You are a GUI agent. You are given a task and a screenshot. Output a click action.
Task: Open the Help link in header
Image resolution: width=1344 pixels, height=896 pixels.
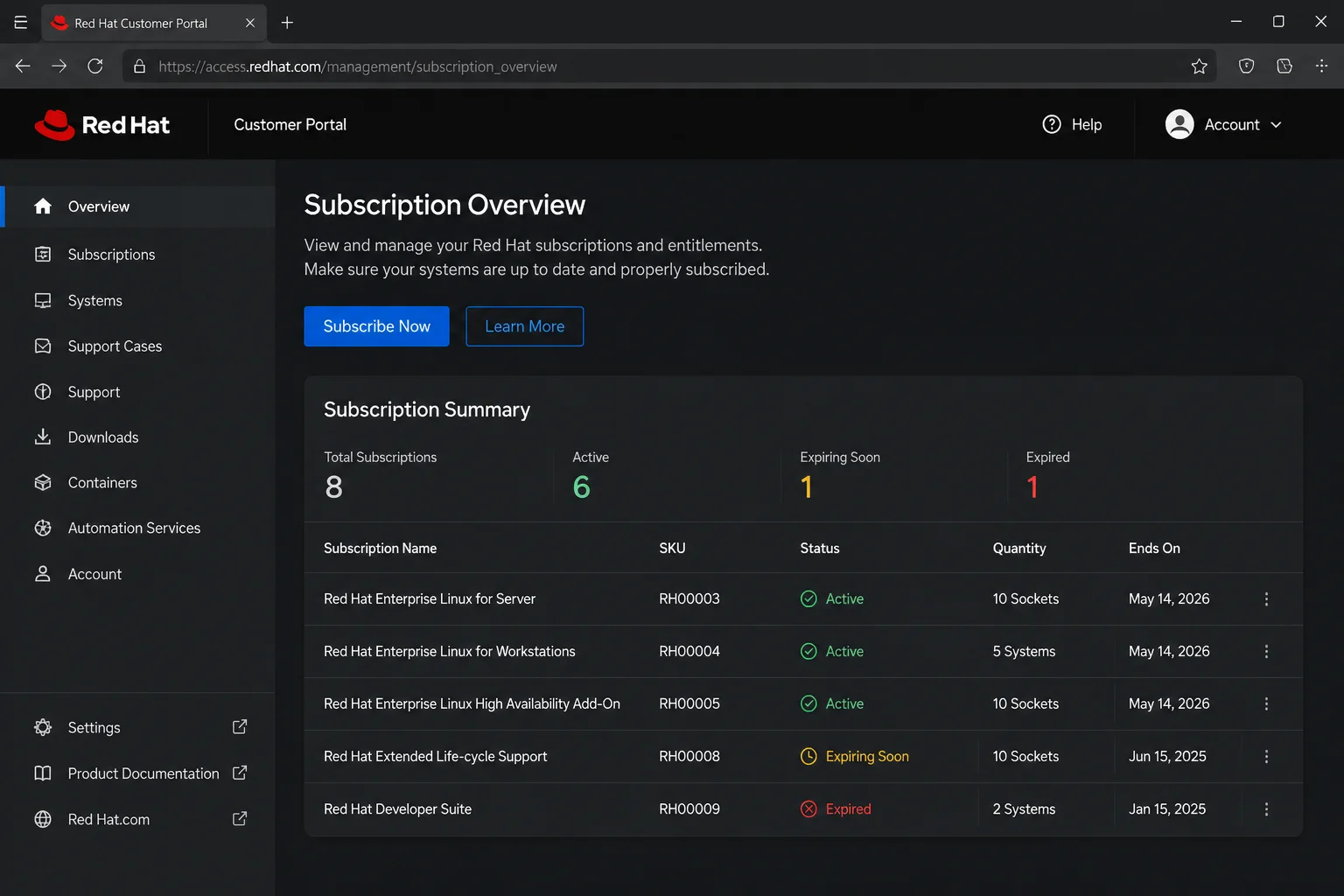tap(1072, 124)
